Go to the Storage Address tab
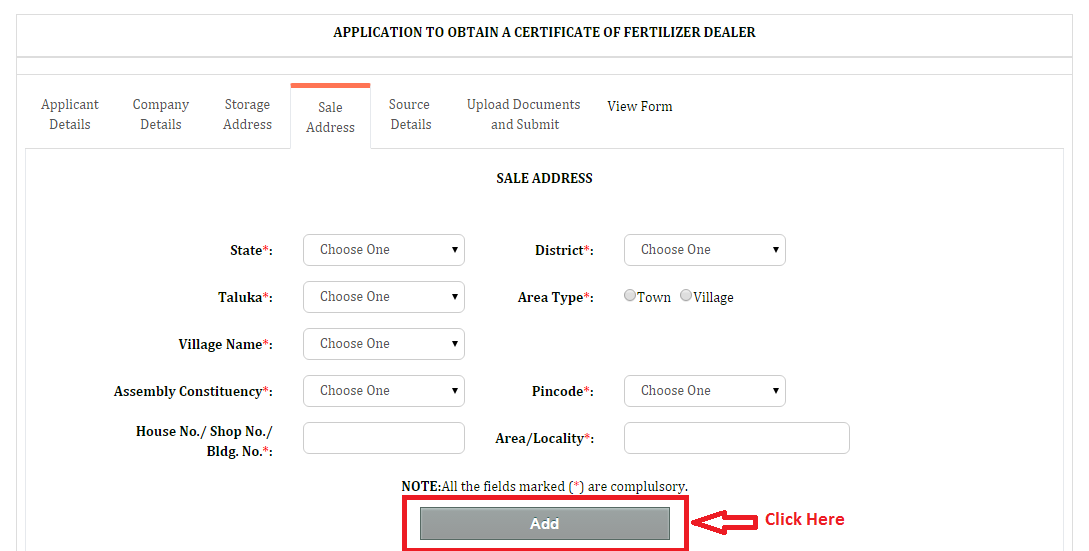 point(247,115)
